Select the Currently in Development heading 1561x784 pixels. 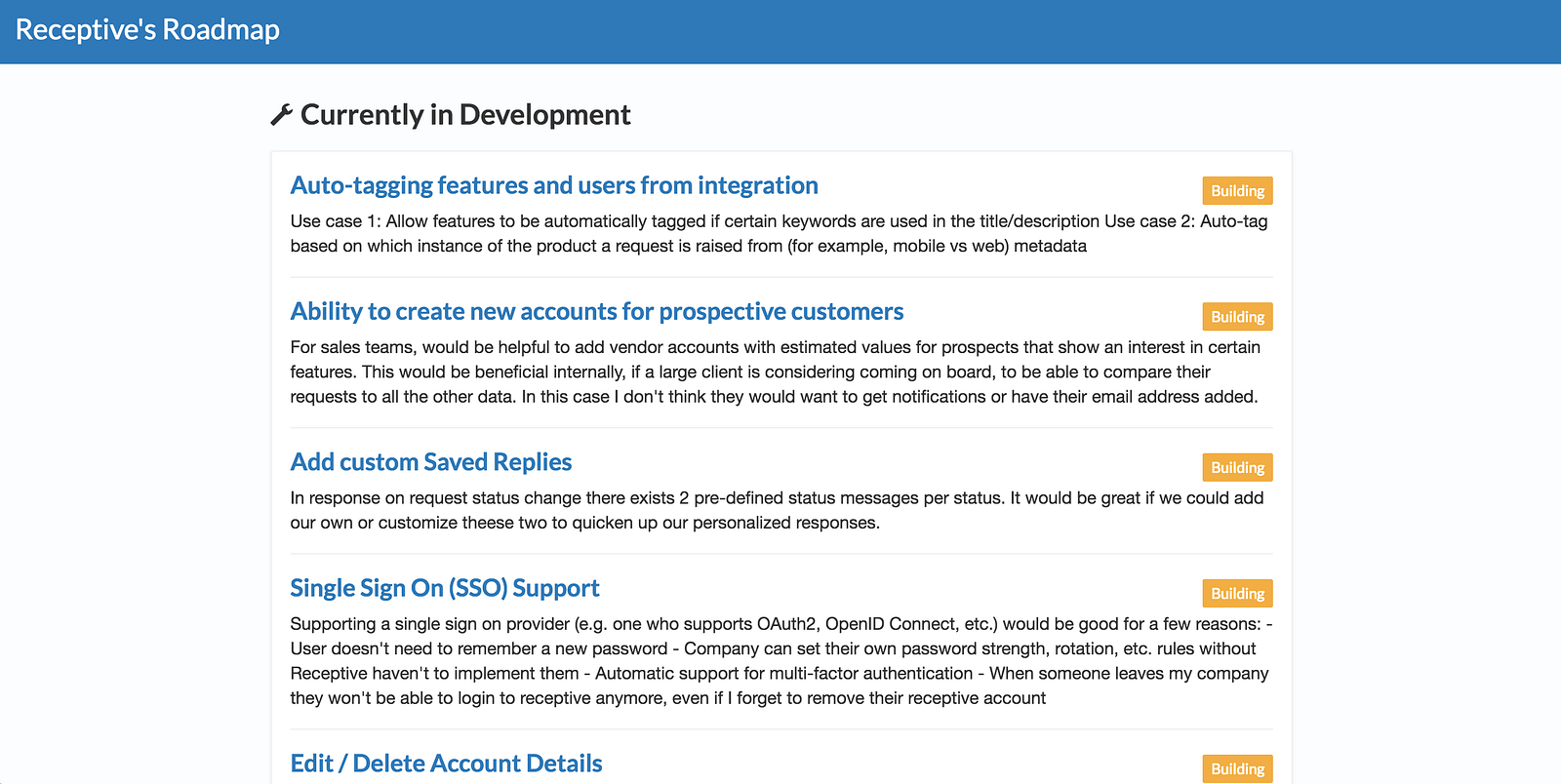click(465, 115)
